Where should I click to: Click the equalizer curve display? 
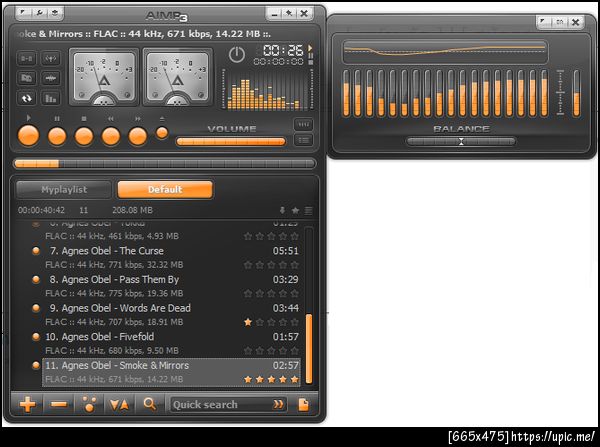[445, 52]
